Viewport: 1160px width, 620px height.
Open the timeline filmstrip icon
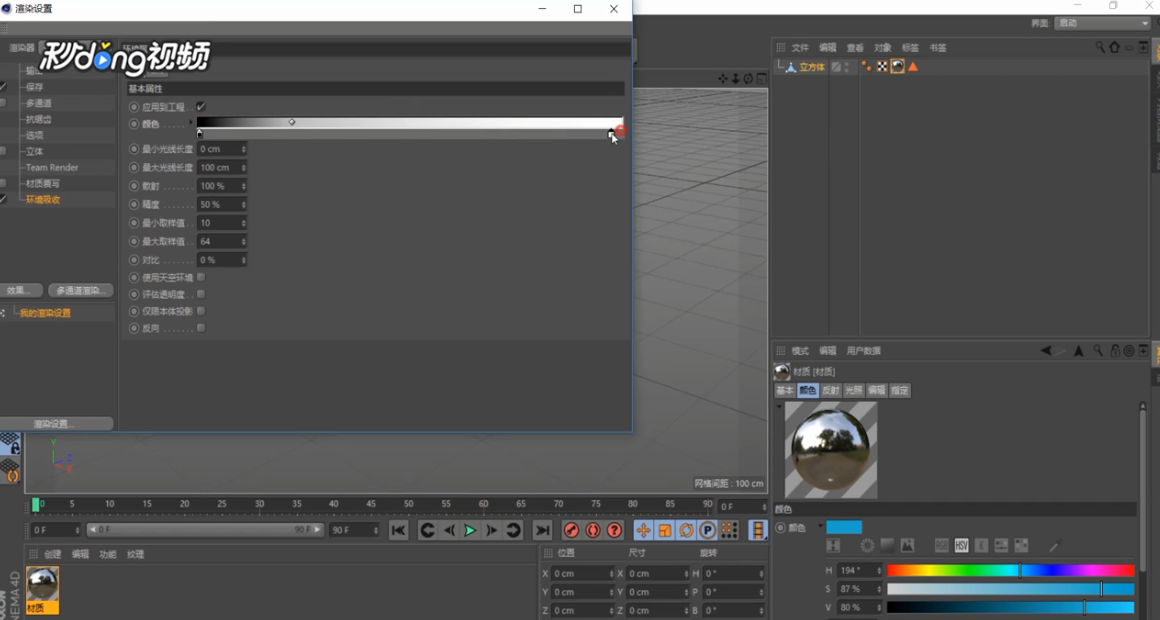point(758,530)
